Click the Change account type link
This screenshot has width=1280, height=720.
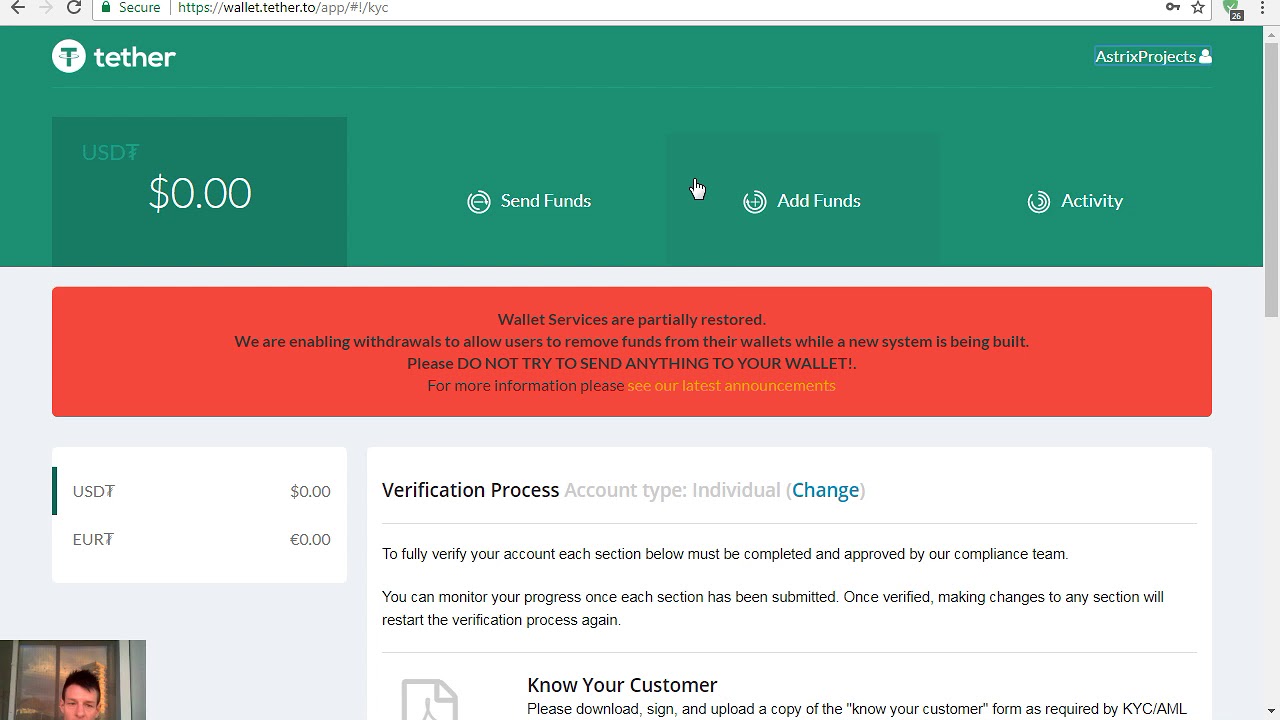[826, 490]
